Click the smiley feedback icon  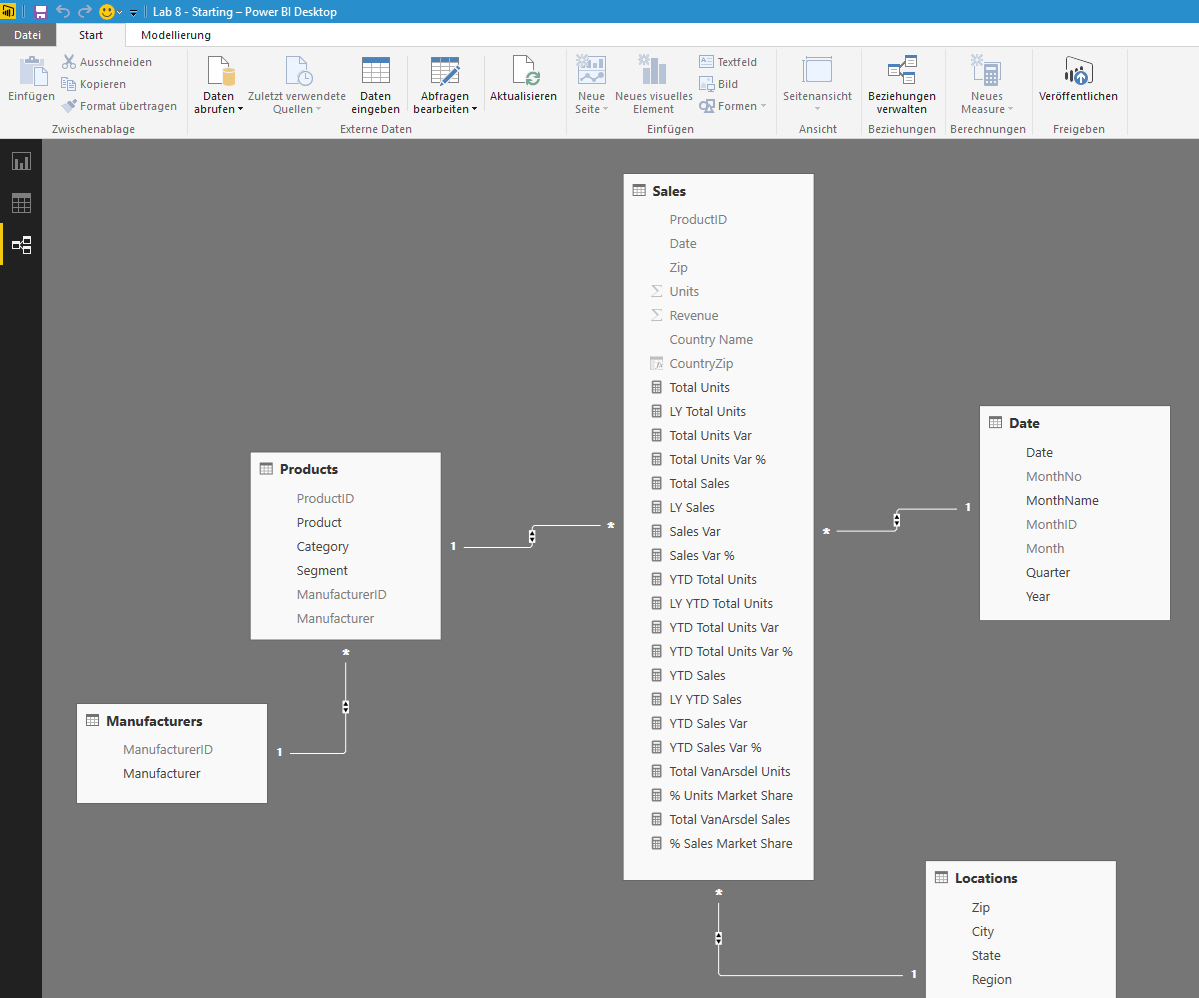(107, 11)
